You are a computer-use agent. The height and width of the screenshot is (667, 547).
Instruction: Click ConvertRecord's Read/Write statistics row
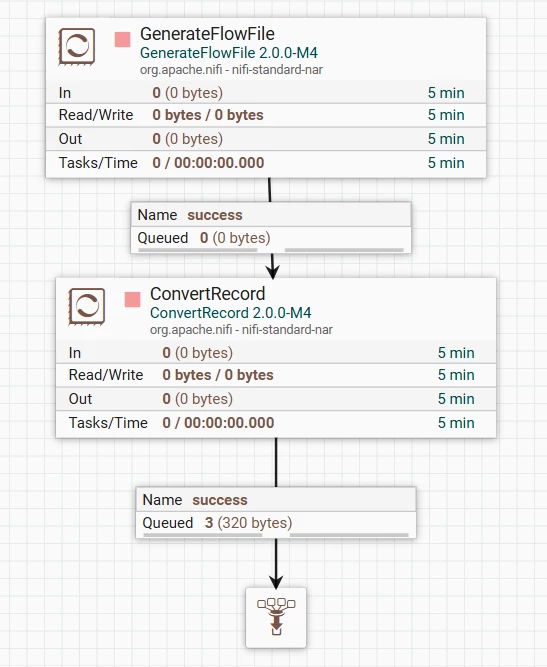(x=276, y=375)
